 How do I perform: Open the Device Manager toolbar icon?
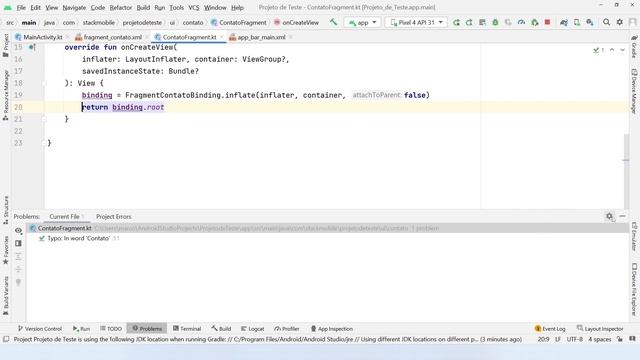click(x=577, y=22)
